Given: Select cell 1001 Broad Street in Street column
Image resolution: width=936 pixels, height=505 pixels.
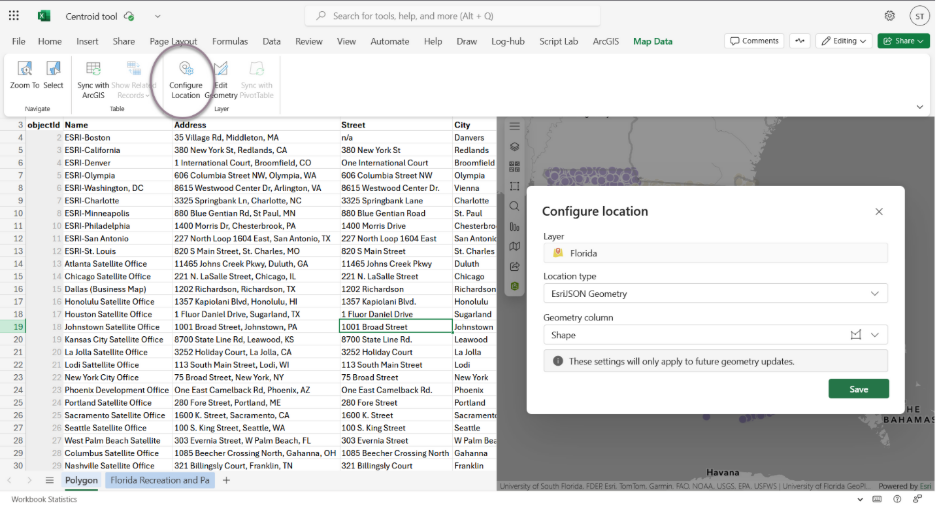Looking at the screenshot, I should [x=395, y=327].
